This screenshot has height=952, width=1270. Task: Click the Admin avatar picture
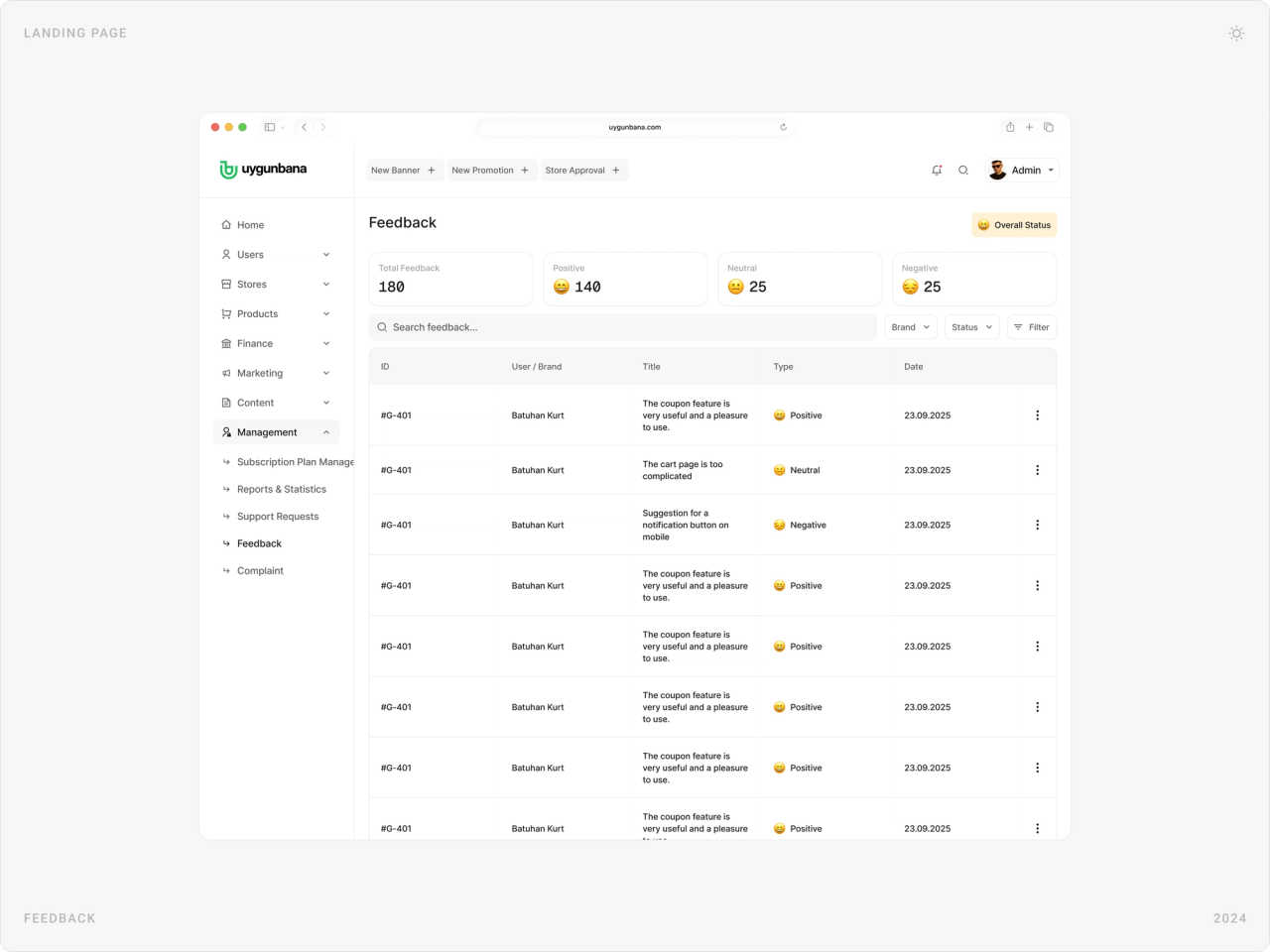tap(998, 171)
